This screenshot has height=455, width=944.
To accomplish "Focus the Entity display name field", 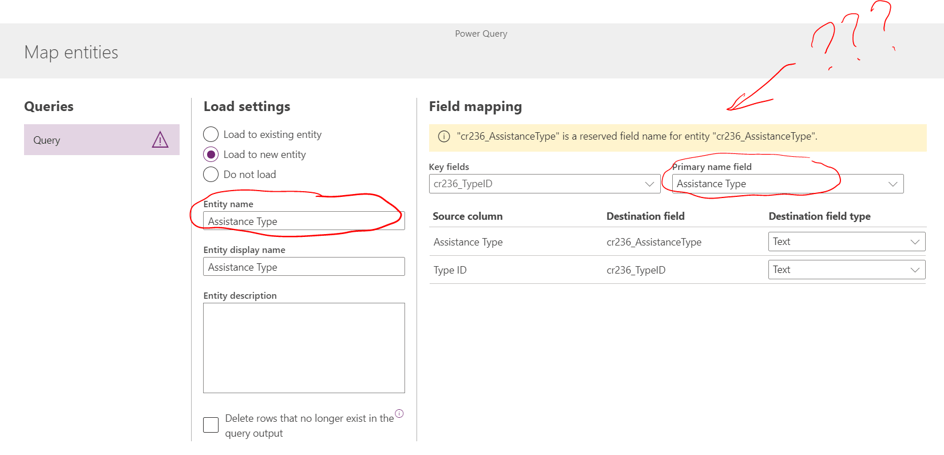I will tap(303, 267).
